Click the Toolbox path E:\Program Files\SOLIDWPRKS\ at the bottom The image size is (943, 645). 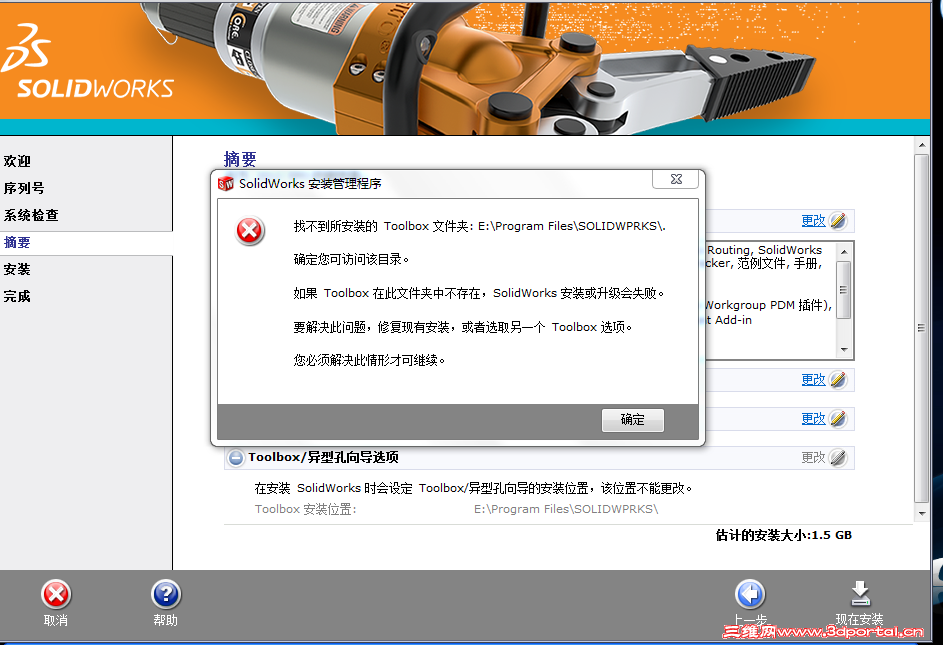[566, 509]
